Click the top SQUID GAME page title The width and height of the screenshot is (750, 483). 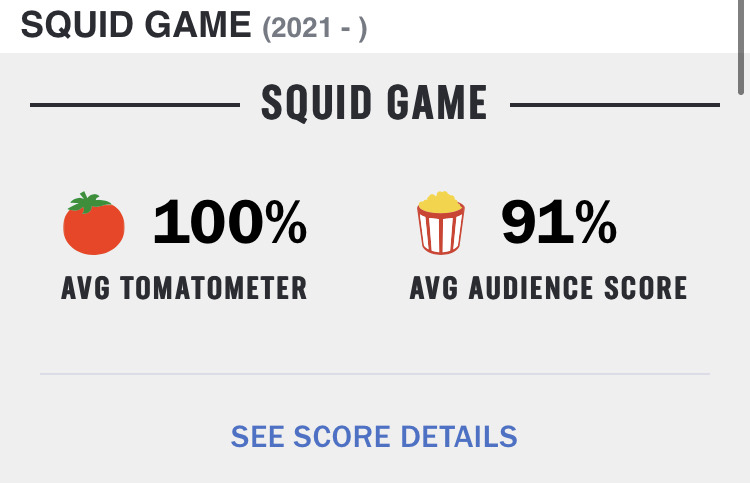click(x=136, y=26)
